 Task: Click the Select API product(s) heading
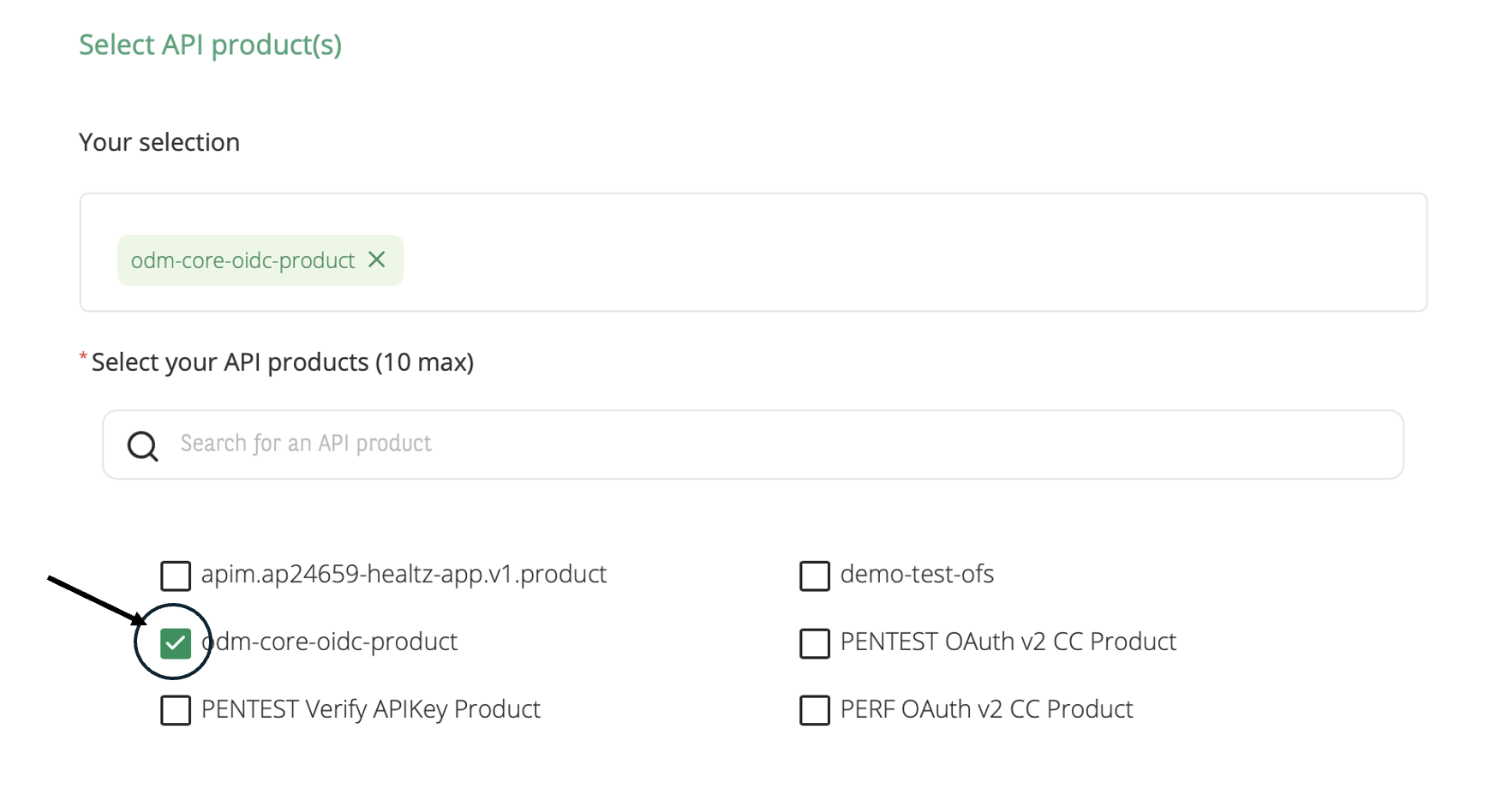(210, 45)
